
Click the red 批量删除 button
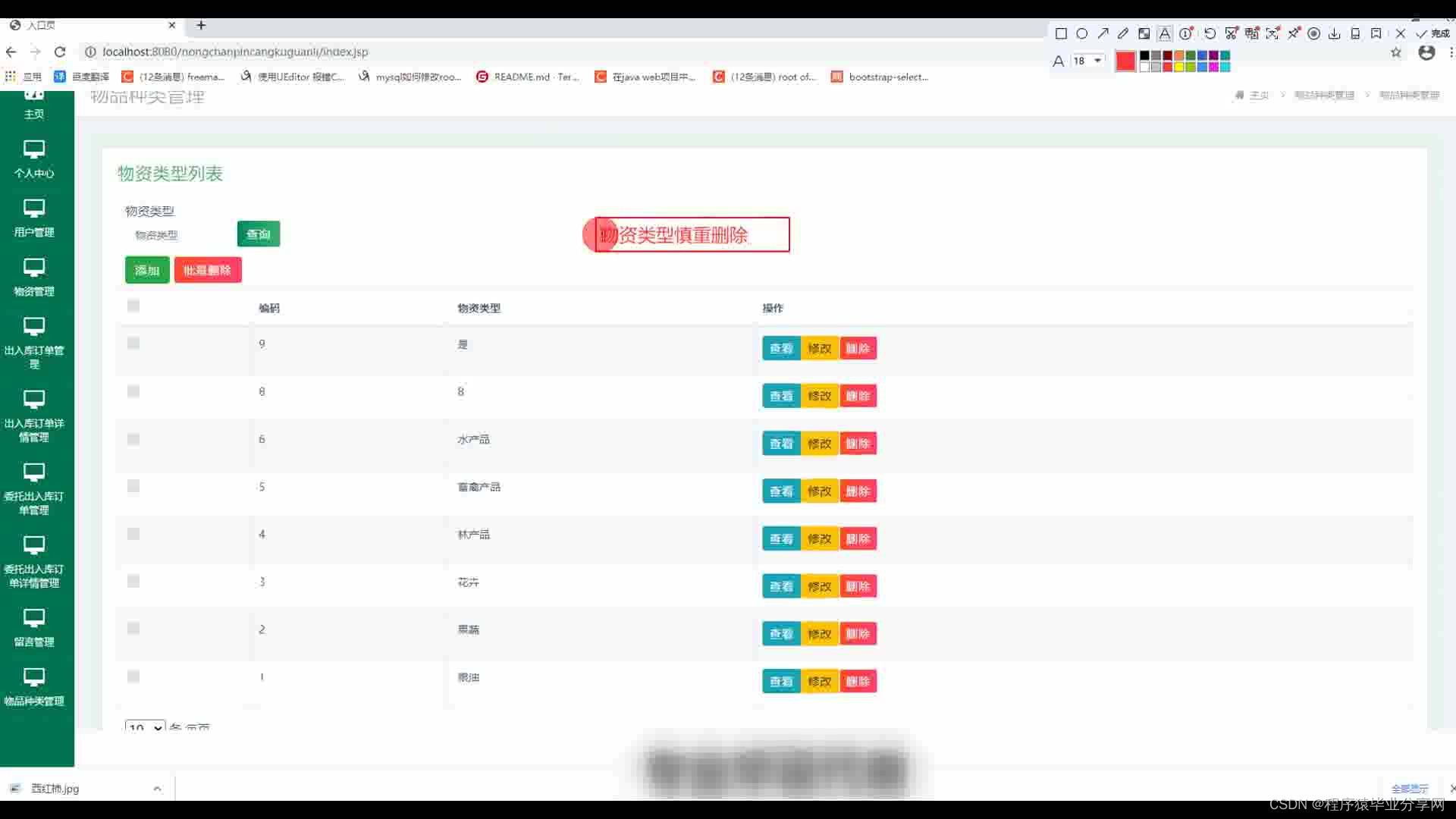coord(208,270)
